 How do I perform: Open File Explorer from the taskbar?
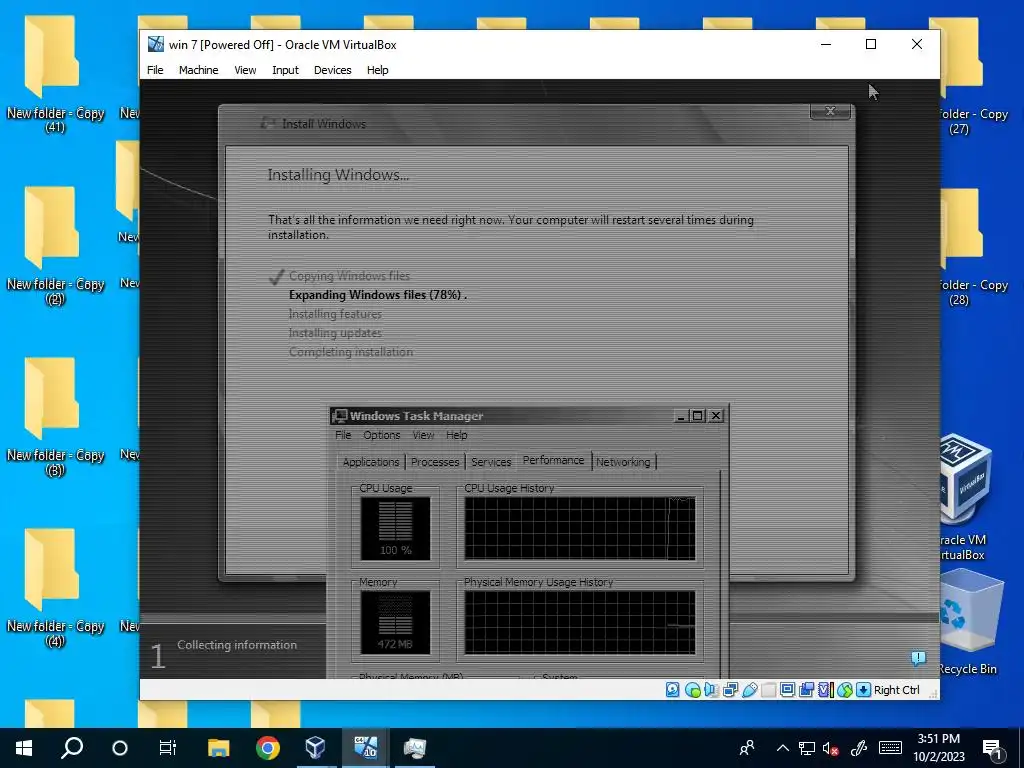[219, 748]
